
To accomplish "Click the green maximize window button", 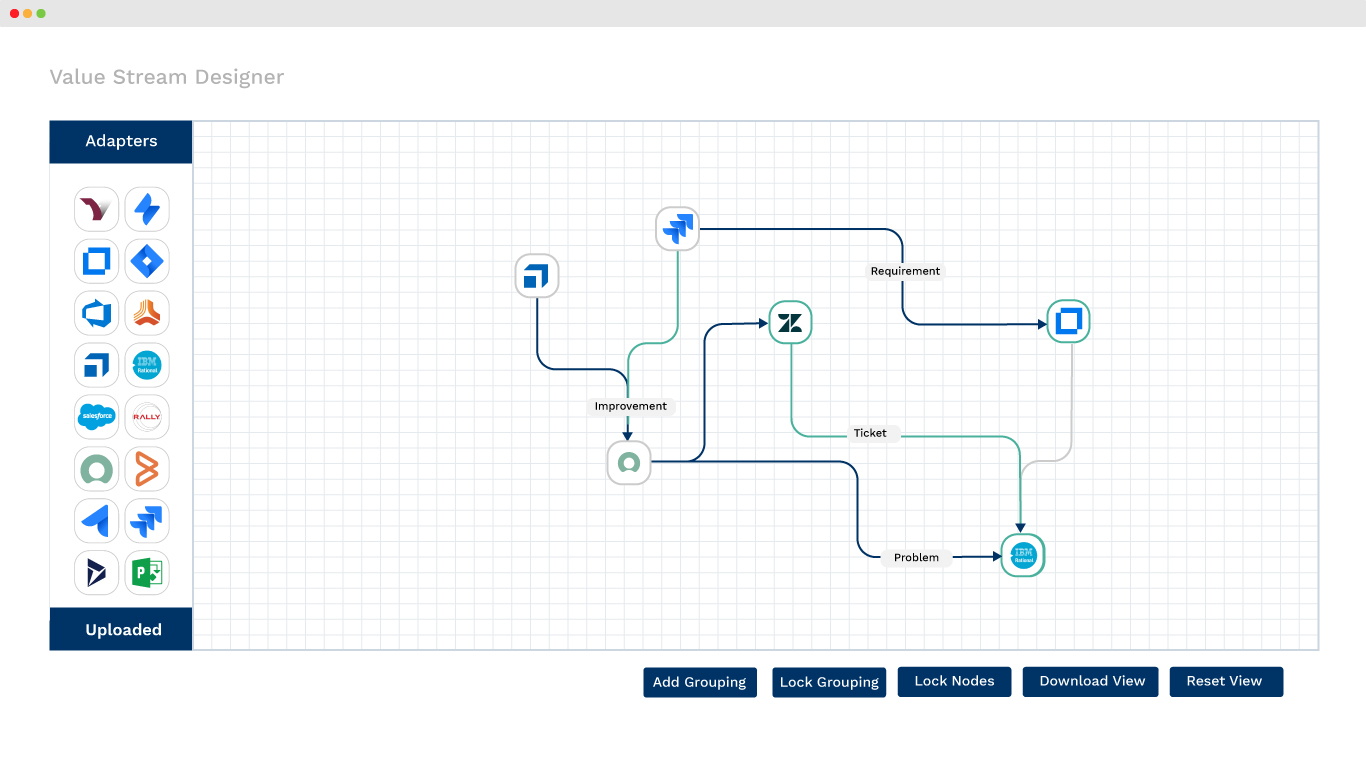I will click(x=41, y=13).
